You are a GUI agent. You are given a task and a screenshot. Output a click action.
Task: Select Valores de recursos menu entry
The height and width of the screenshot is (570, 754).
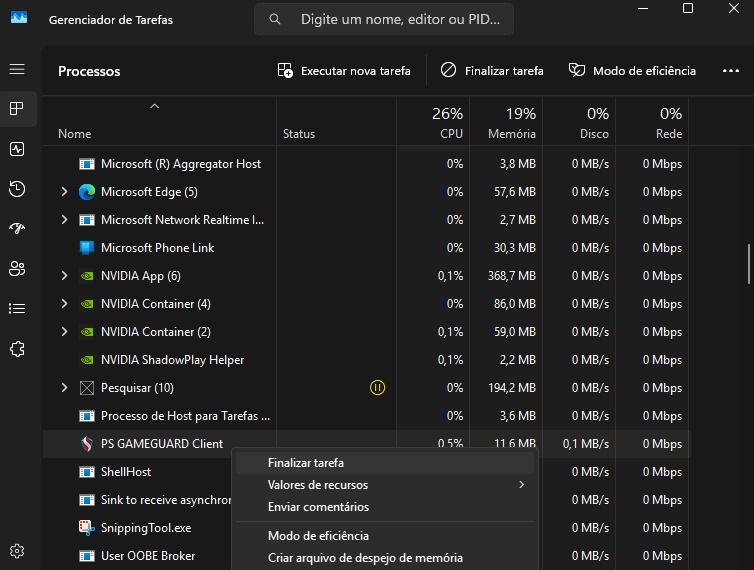(385, 485)
